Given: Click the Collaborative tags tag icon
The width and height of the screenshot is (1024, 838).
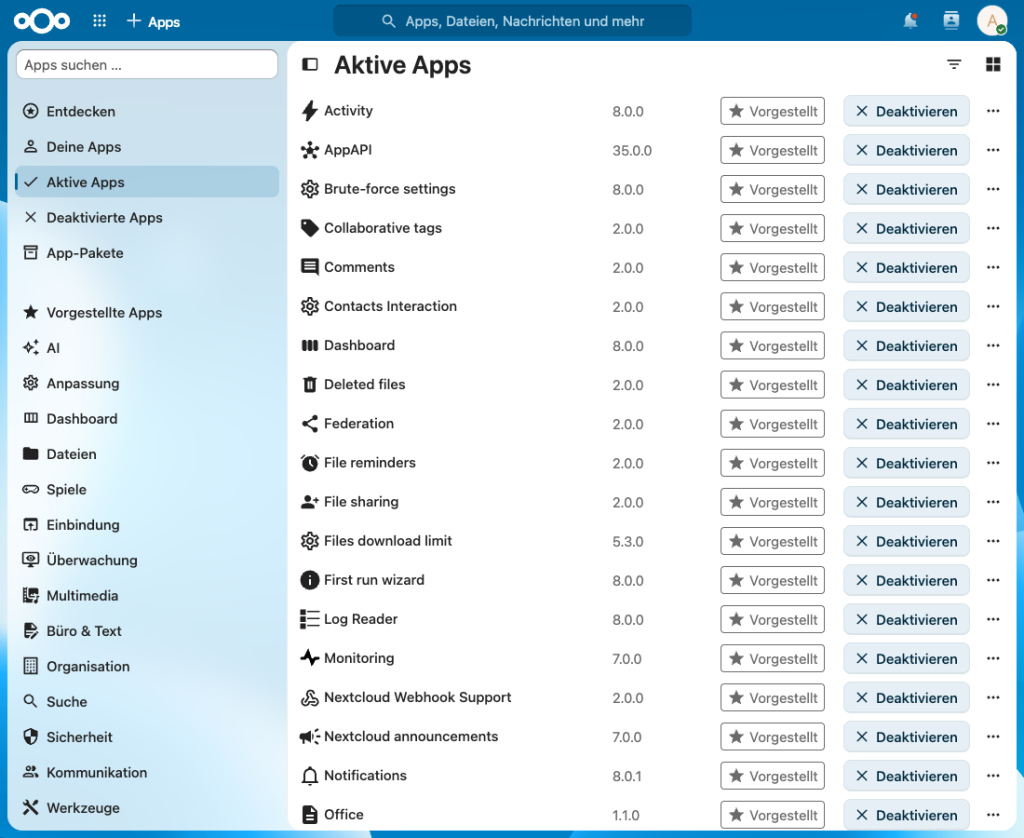Looking at the screenshot, I should pos(310,228).
